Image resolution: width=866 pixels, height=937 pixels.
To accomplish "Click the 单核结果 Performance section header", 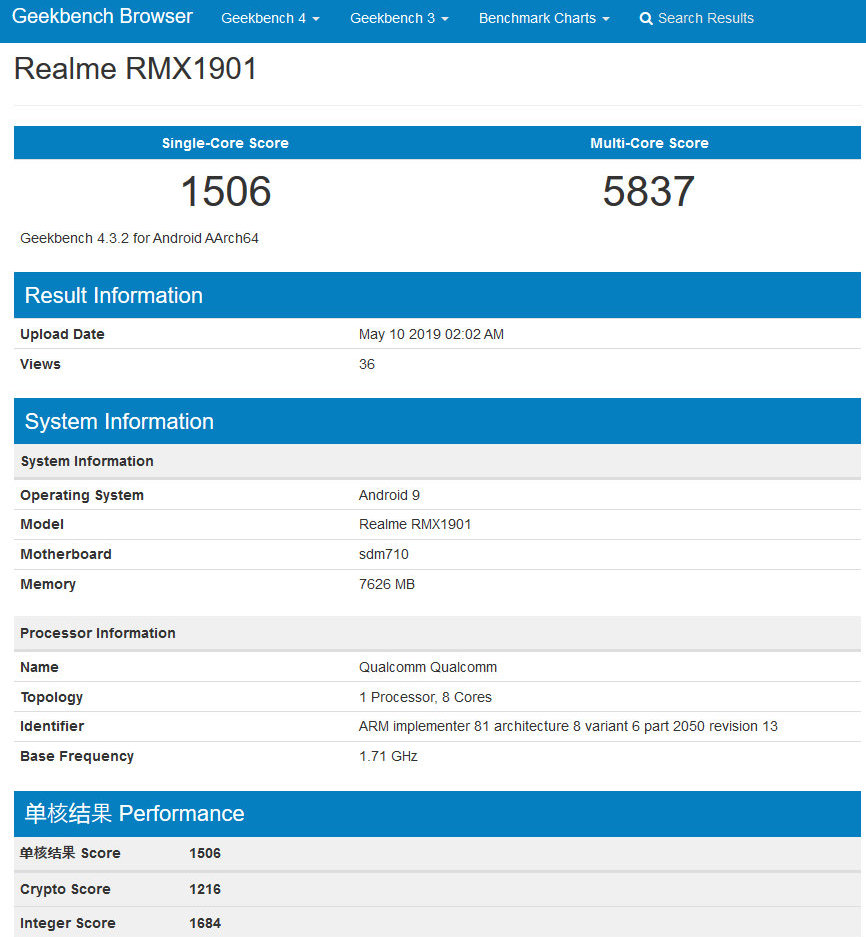I will coord(437,814).
